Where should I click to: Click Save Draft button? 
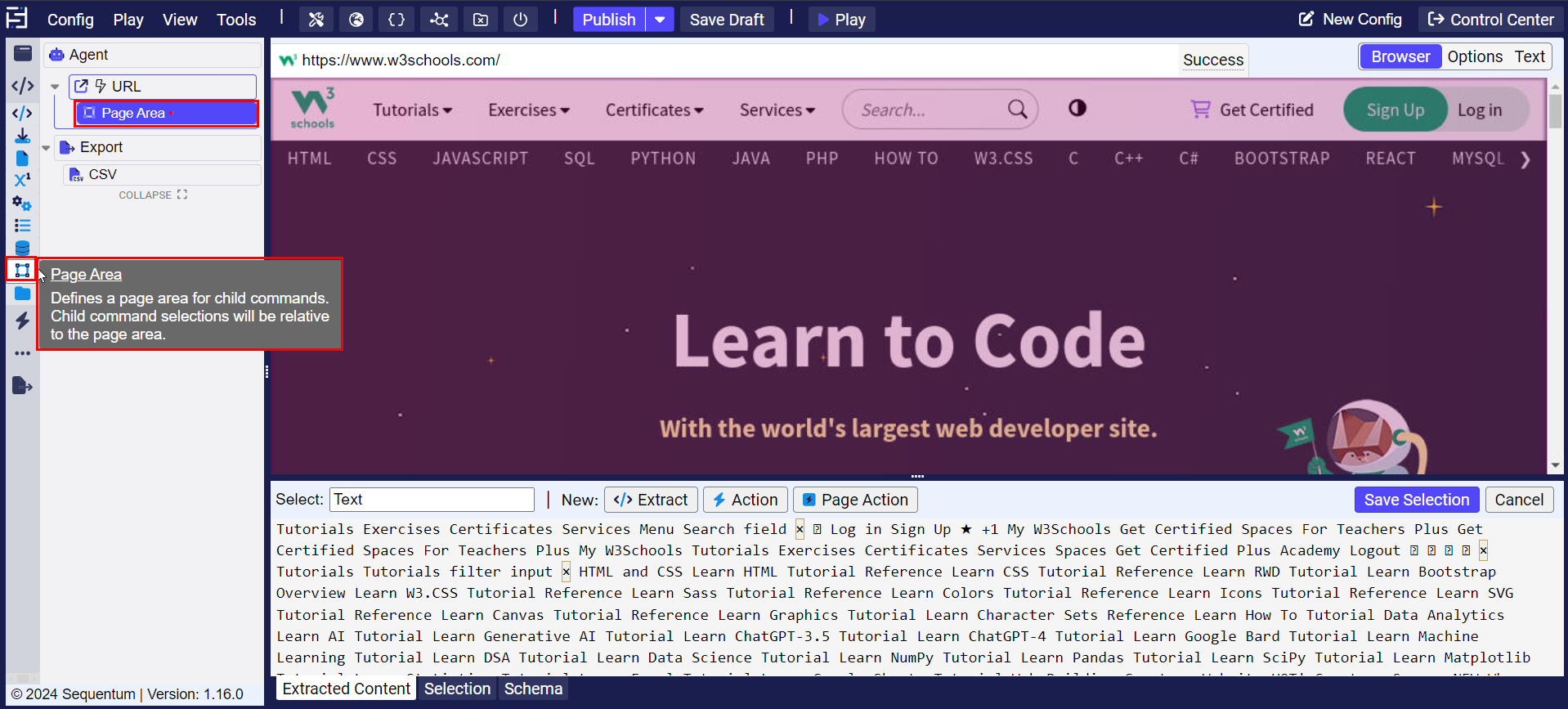coord(727,20)
